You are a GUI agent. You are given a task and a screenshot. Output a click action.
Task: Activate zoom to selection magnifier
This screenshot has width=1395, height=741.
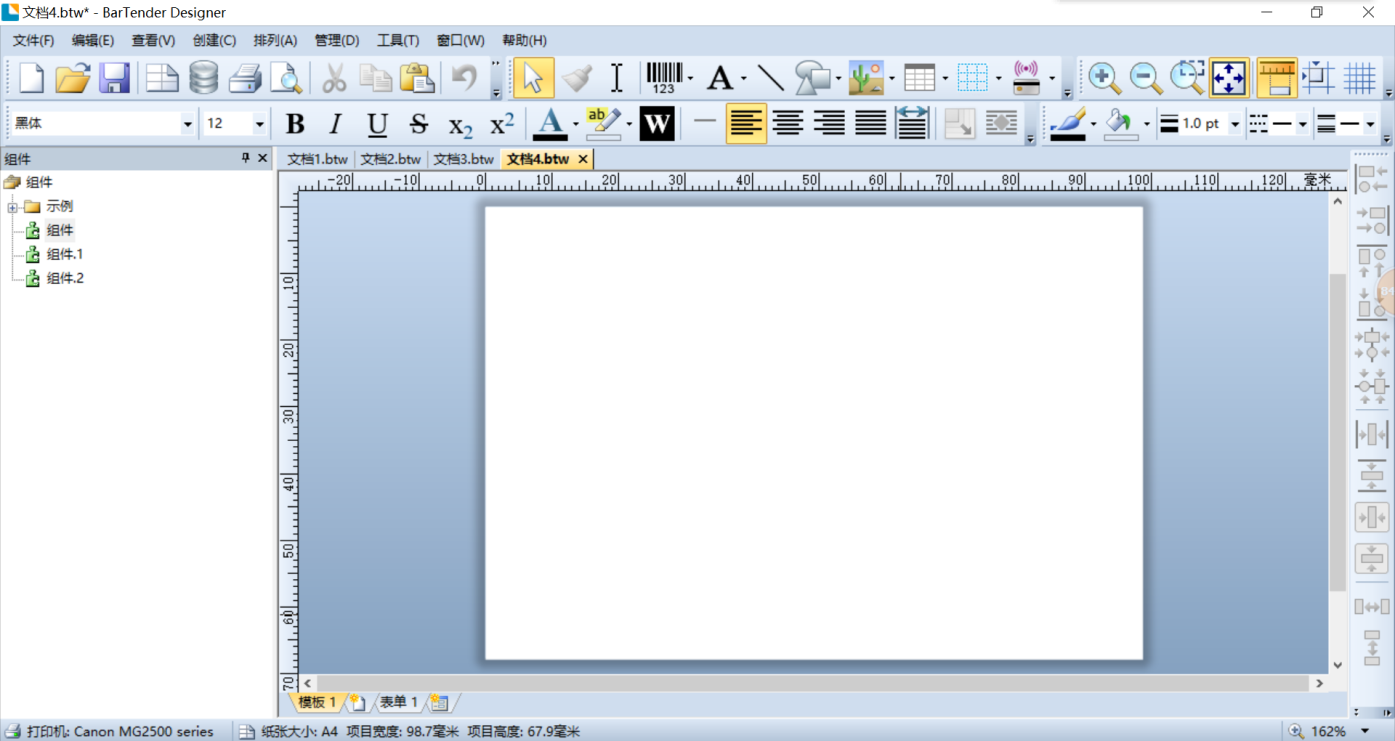[x=1187, y=78]
